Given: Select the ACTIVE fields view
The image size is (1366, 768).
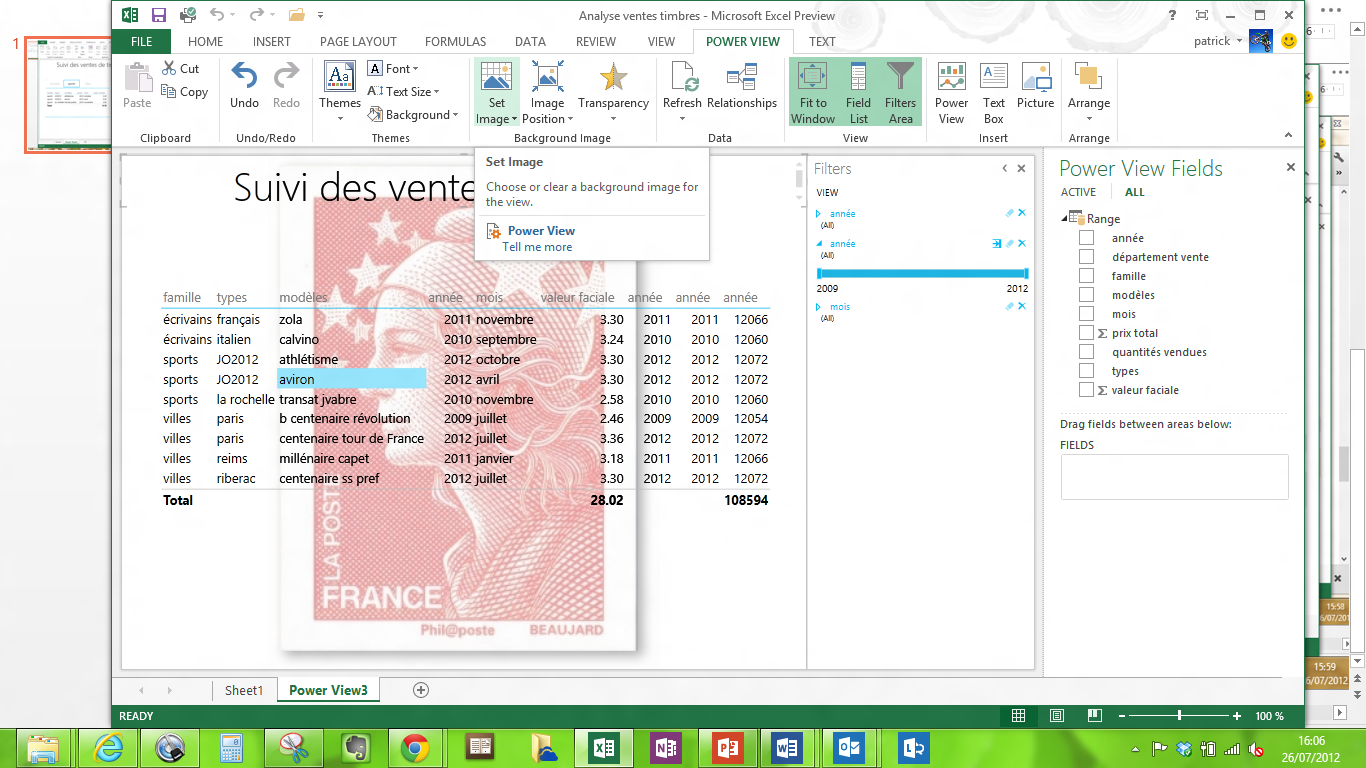Looking at the screenshot, I should [1078, 192].
